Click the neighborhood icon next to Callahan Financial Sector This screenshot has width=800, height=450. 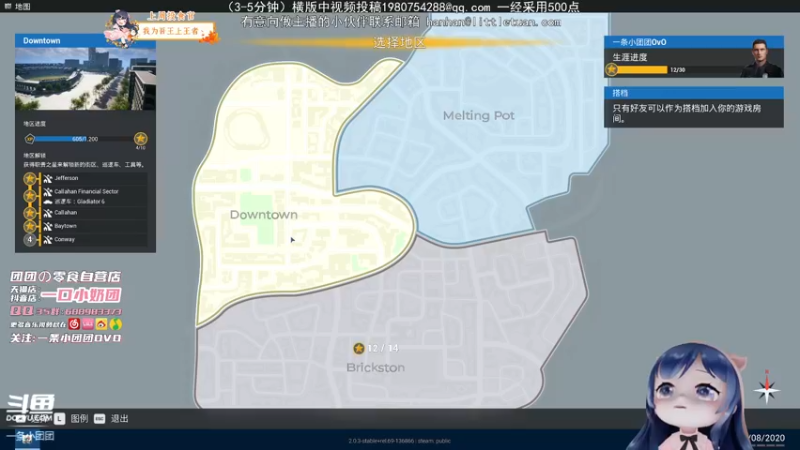click(x=47, y=192)
